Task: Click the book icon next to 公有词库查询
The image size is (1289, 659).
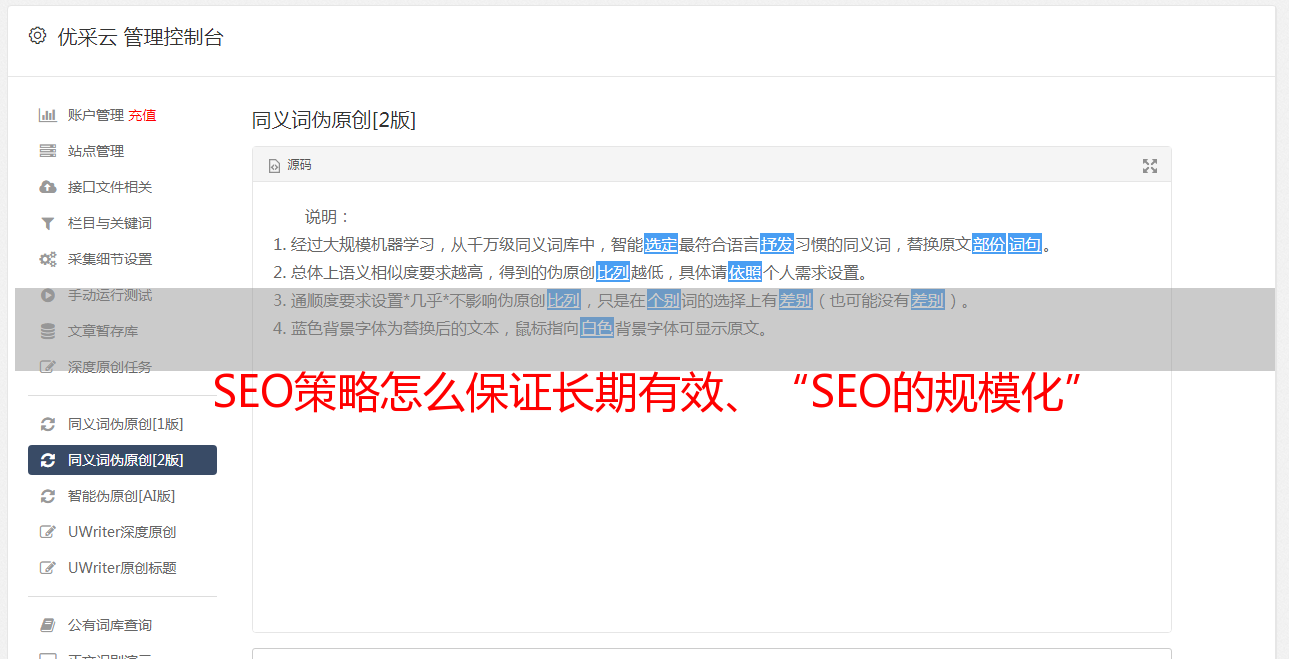Action: [47, 625]
